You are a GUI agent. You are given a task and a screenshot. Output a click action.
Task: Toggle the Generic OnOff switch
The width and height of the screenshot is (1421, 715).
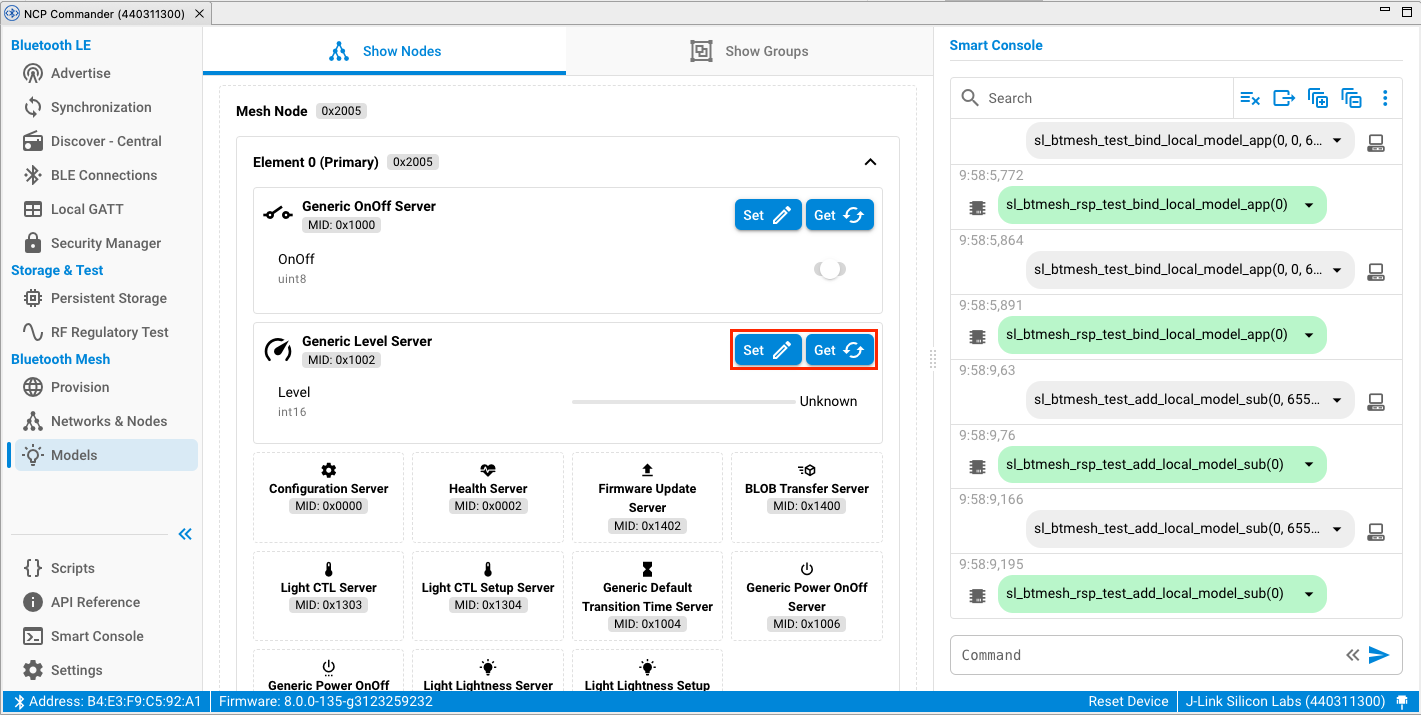(x=829, y=269)
